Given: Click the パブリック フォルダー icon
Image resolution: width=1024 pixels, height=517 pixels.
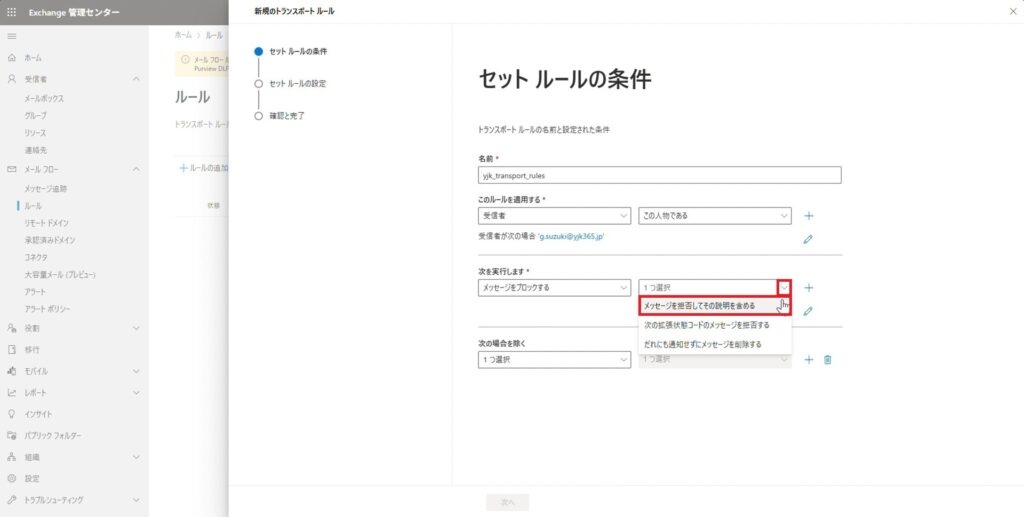Looking at the screenshot, I should [12, 435].
